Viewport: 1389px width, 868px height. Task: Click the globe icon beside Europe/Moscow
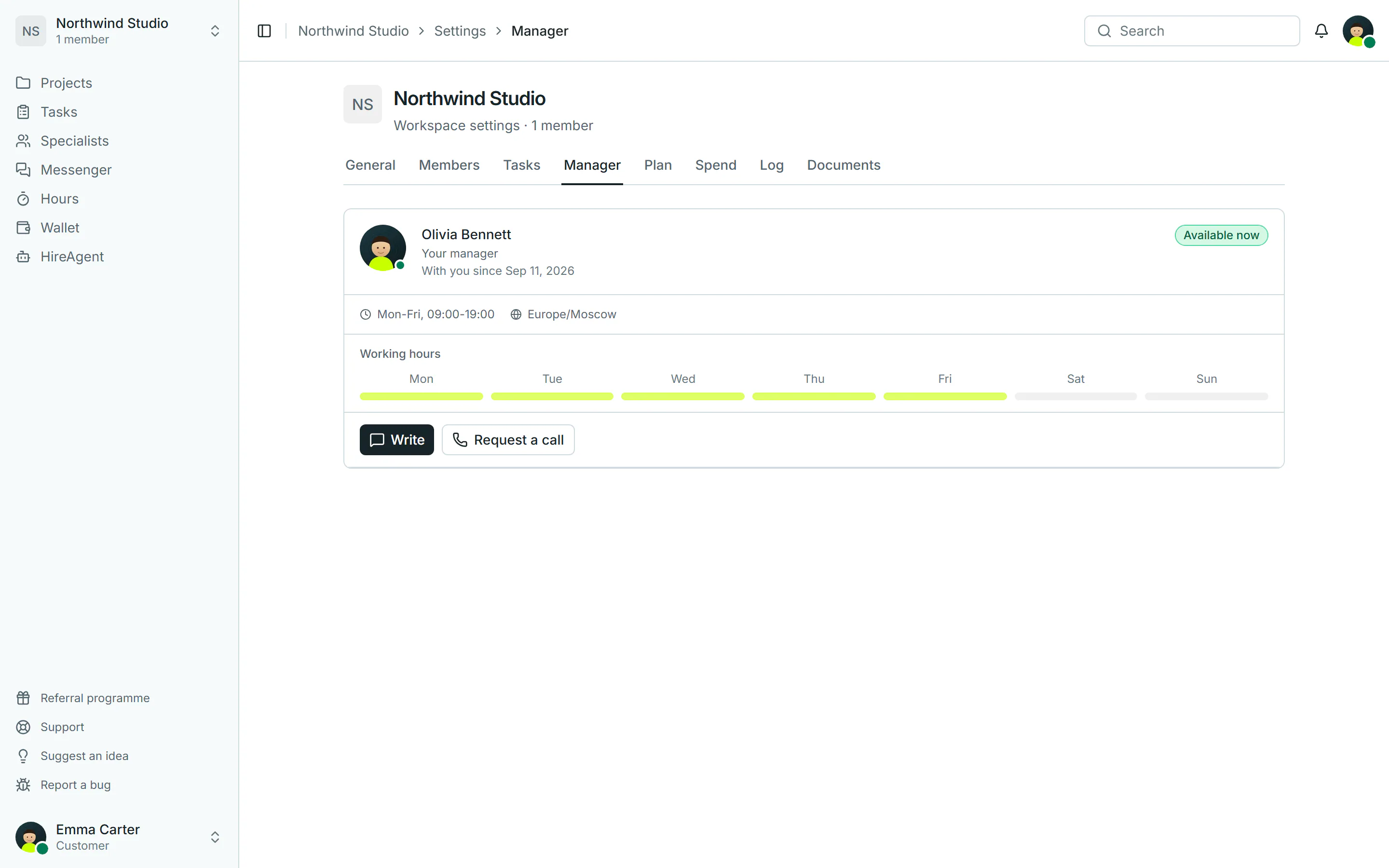(x=516, y=314)
